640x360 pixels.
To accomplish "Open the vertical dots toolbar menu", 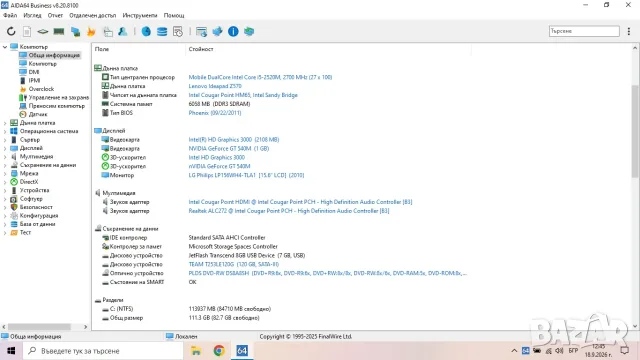I will point(629,31).
